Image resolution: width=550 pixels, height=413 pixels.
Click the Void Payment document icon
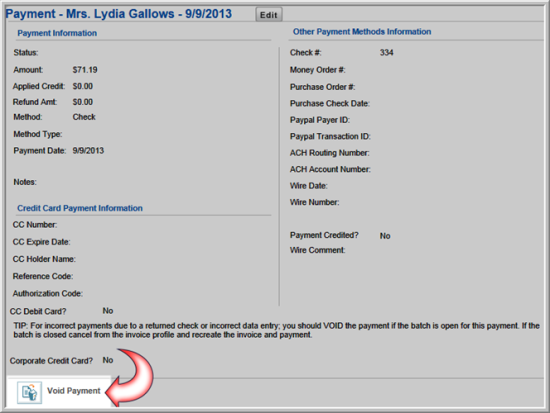[29, 392]
